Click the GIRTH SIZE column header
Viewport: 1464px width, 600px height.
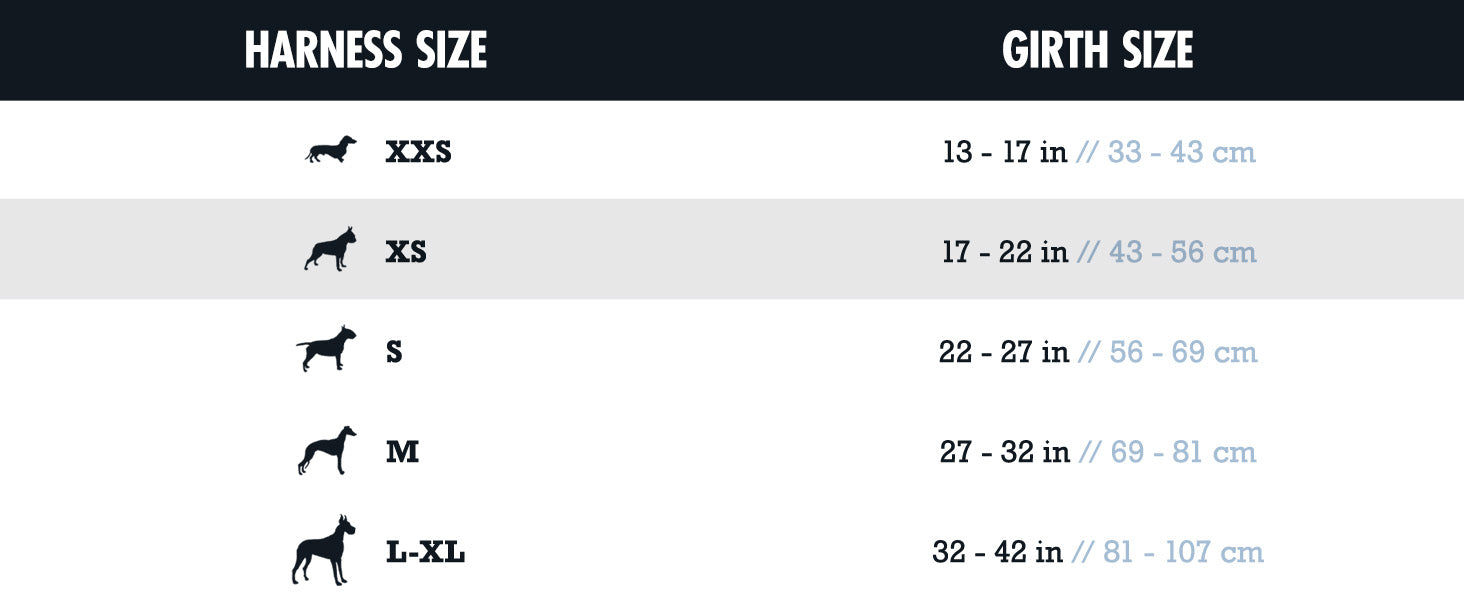coord(1098,50)
